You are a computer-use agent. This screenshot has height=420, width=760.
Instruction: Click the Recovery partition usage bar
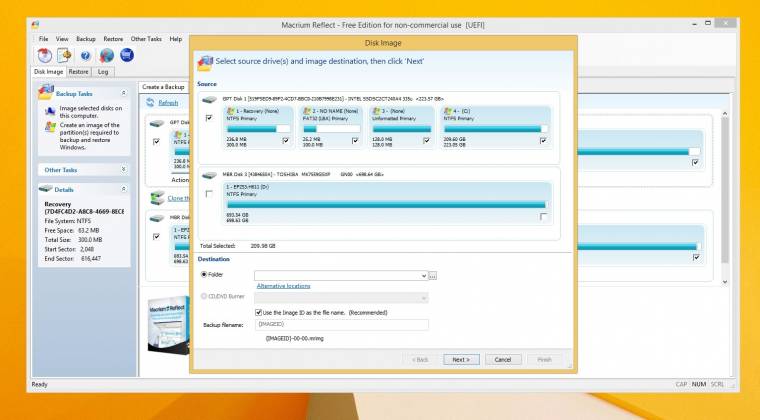click(x=258, y=129)
